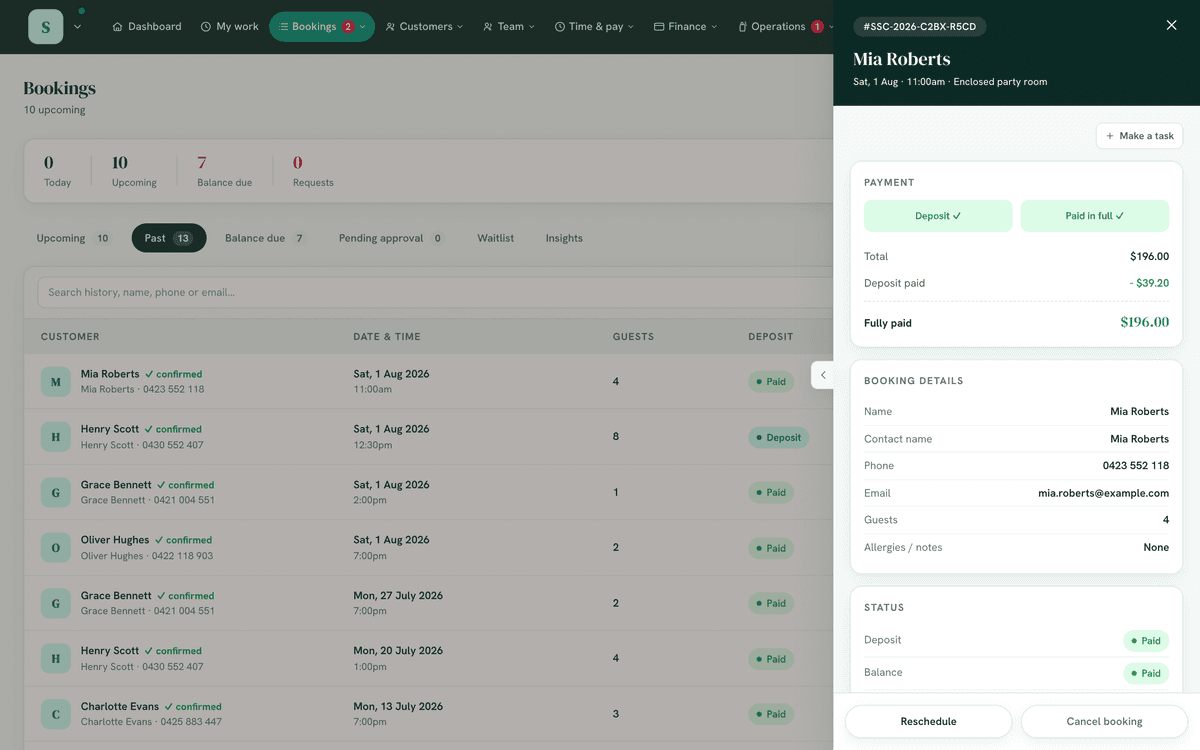
Task: Click Paid badge on Charlotte Evans row
Action: (x=770, y=714)
